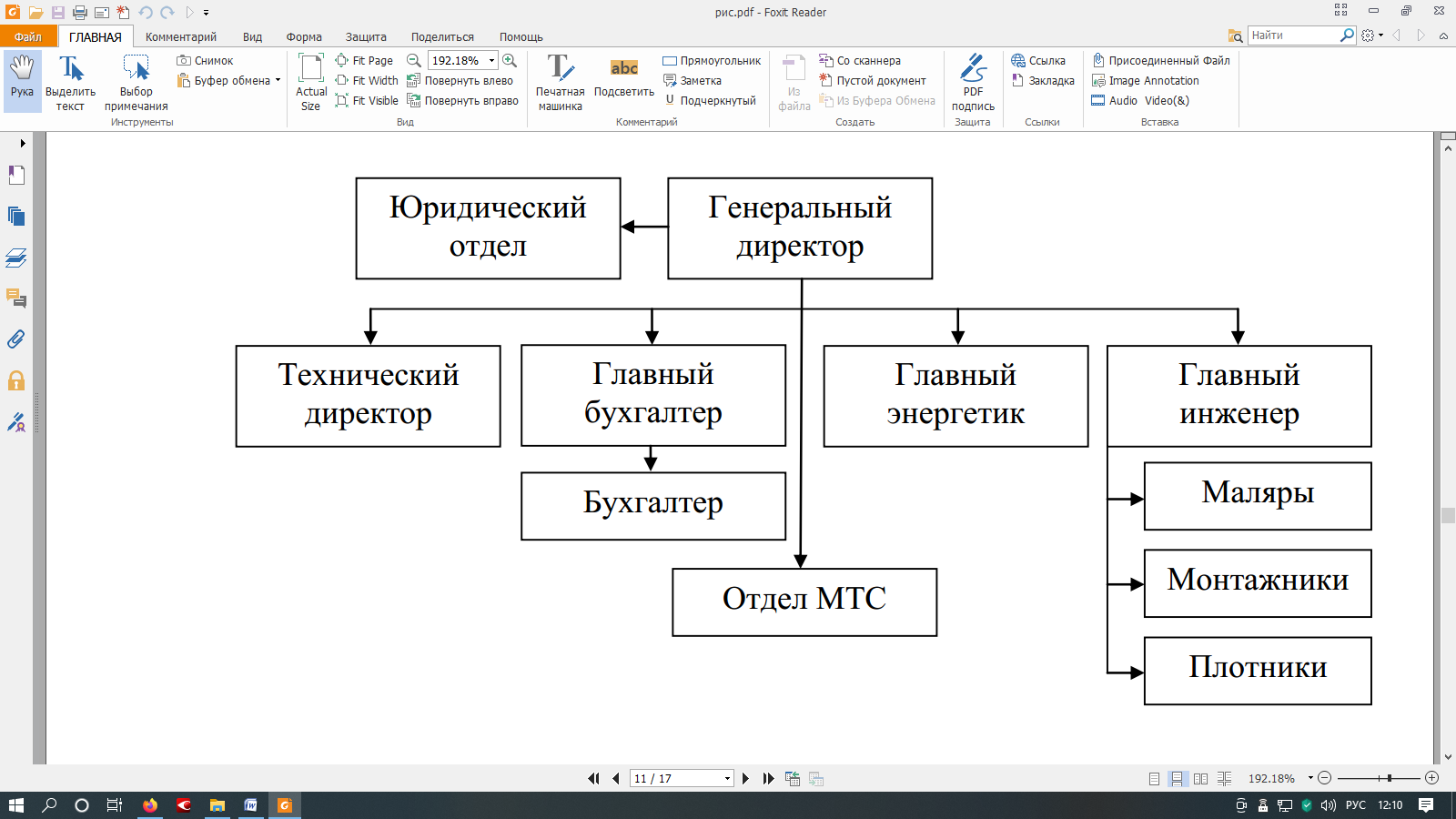The image size is (1456, 819).
Task: Open the attachments paperclip sidebar panel
Action: [16, 339]
